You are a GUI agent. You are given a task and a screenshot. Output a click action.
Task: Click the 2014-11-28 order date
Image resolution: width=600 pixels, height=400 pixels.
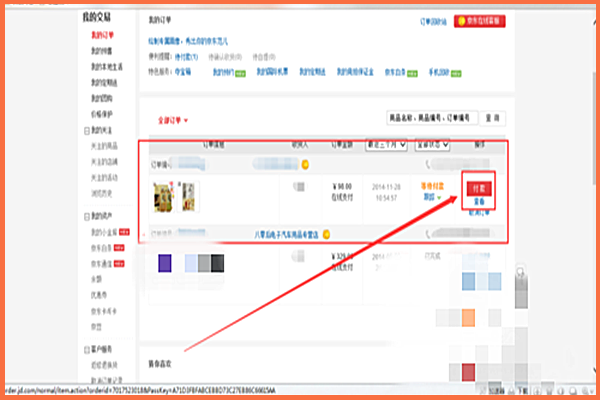tap(386, 187)
